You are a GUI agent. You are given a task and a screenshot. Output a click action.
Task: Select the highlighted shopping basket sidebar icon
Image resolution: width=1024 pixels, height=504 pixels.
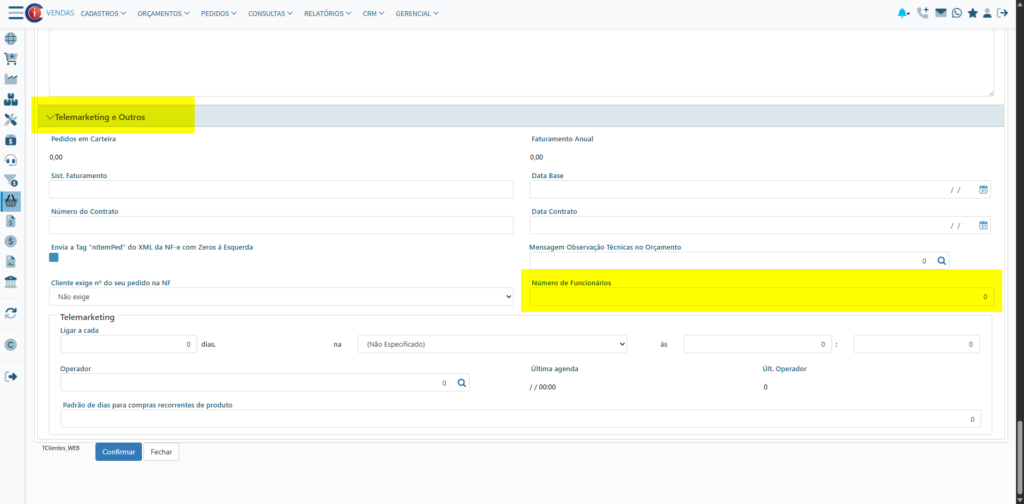(x=11, y=201)
